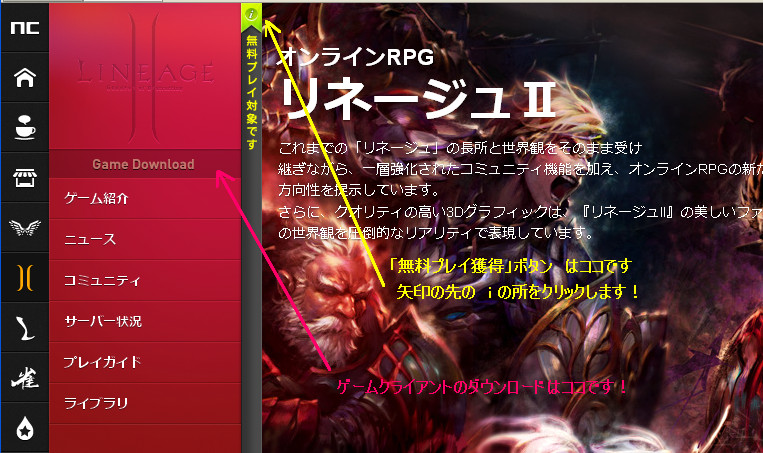Open the サーバー状況 menu item
The height and width of the screenshot is (453, 763).
145,321
